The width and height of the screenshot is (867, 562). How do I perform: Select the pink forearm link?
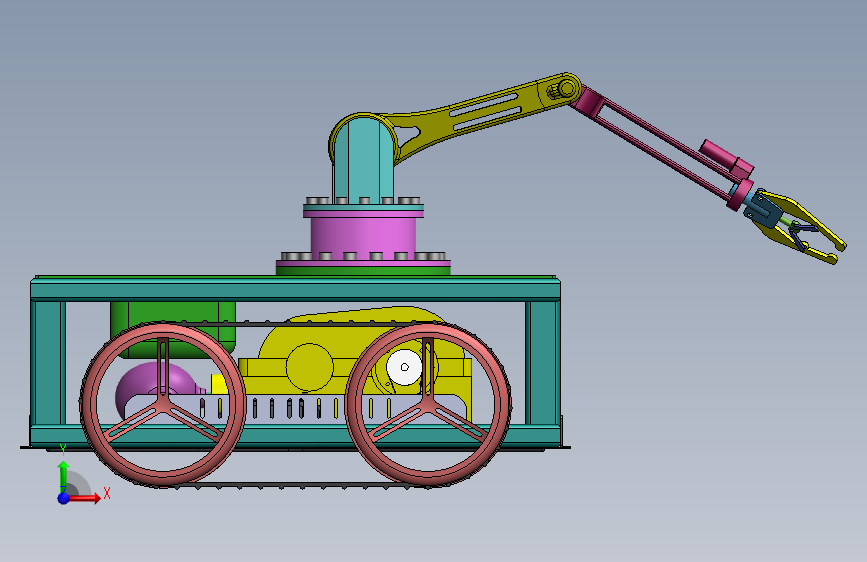point(661,144)
